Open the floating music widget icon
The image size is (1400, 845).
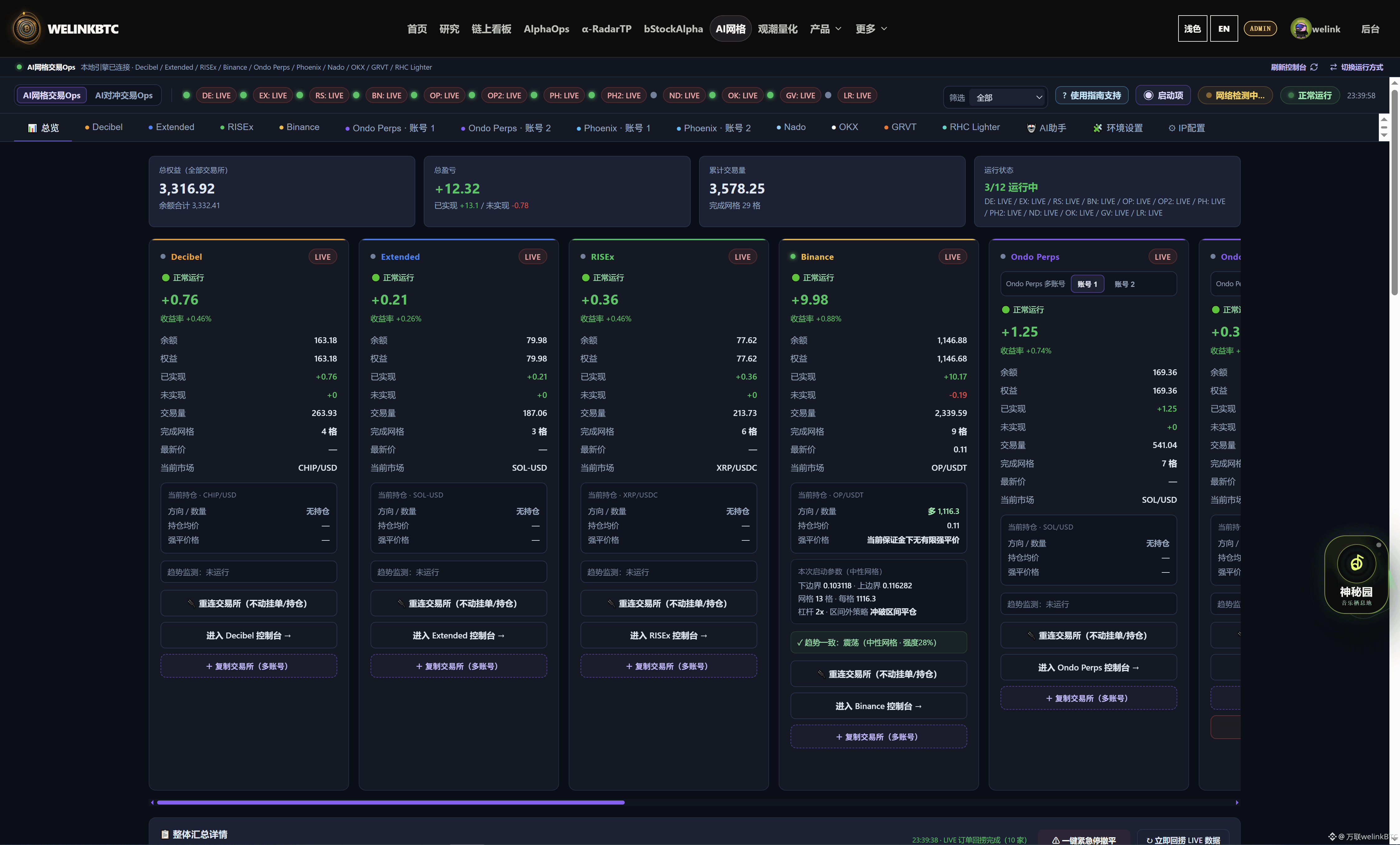pyautogui.click(x=1356, y=563)
